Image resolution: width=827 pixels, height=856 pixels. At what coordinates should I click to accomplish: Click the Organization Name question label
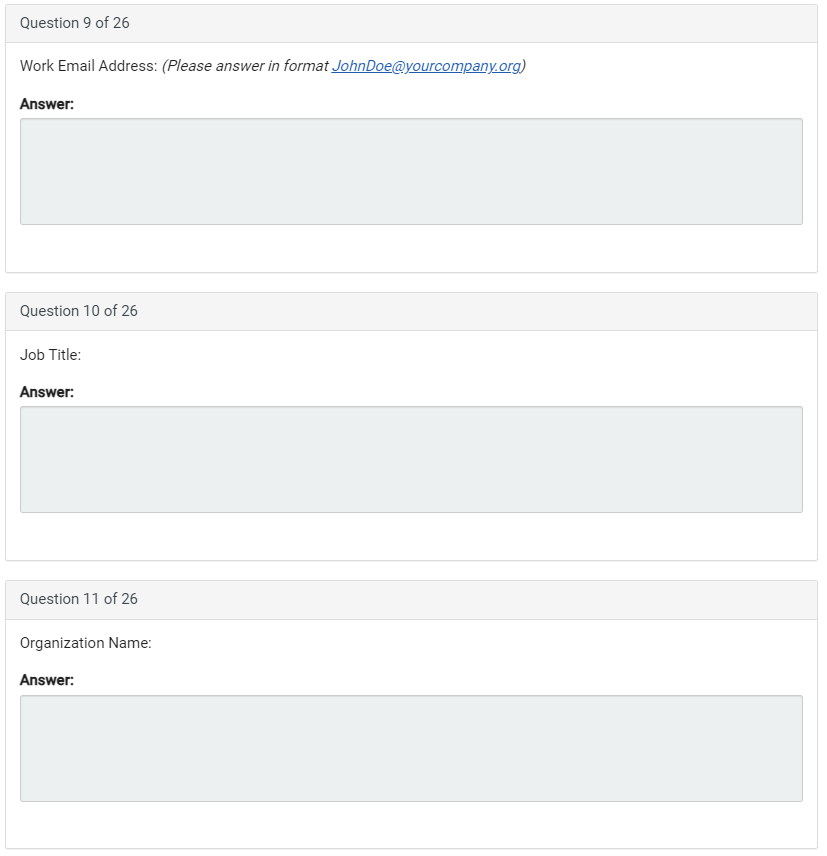click(85, 643)
